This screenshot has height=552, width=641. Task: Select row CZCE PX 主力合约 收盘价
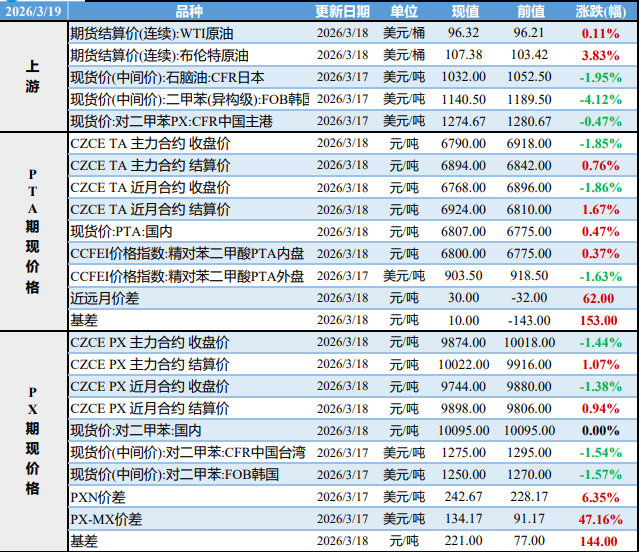coord(353,342)
